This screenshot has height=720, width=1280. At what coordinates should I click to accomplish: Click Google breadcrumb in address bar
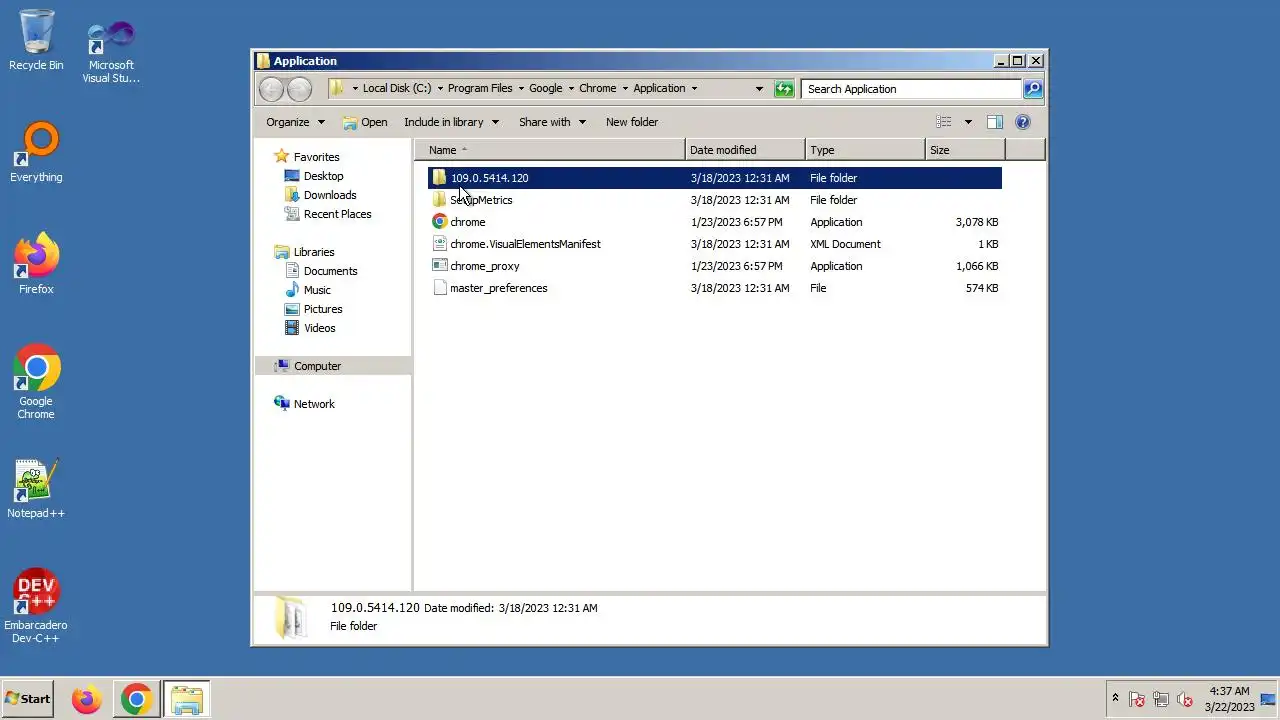546,89
